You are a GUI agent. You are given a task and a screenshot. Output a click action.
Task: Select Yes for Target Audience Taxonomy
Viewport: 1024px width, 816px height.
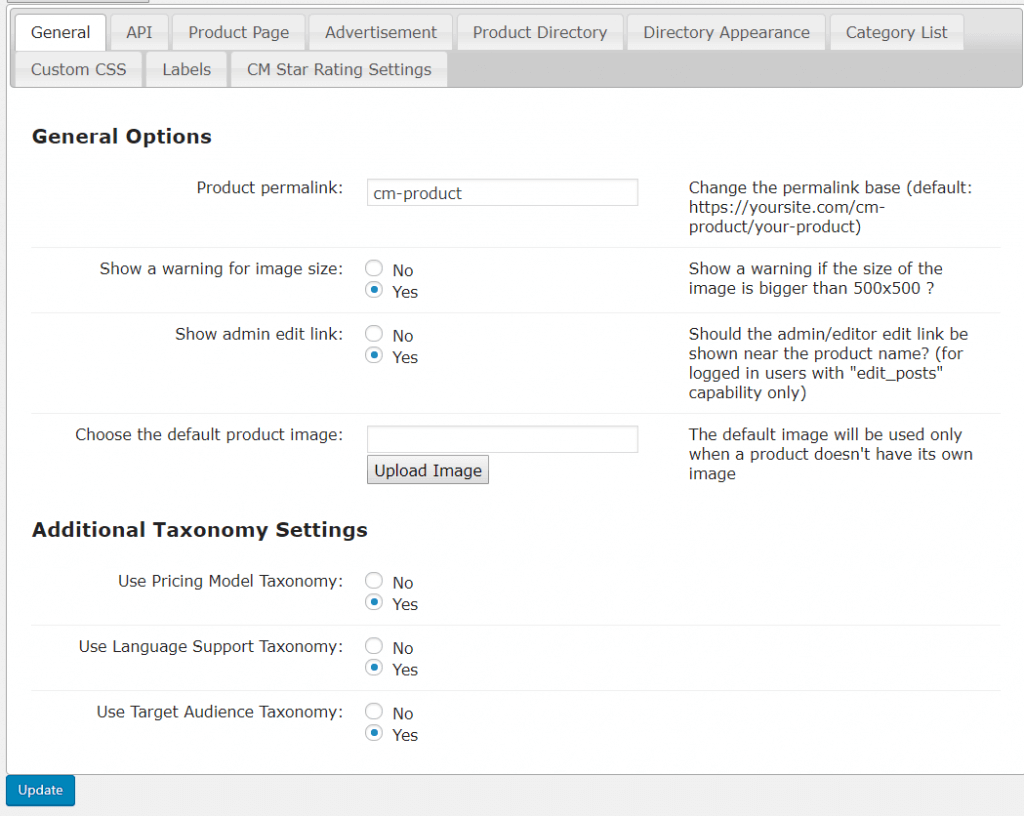(374, 734)
